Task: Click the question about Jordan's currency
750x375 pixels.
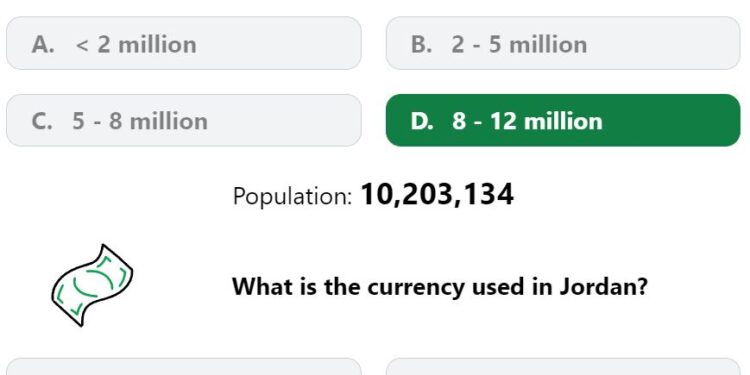Action: tap(440, 287)
